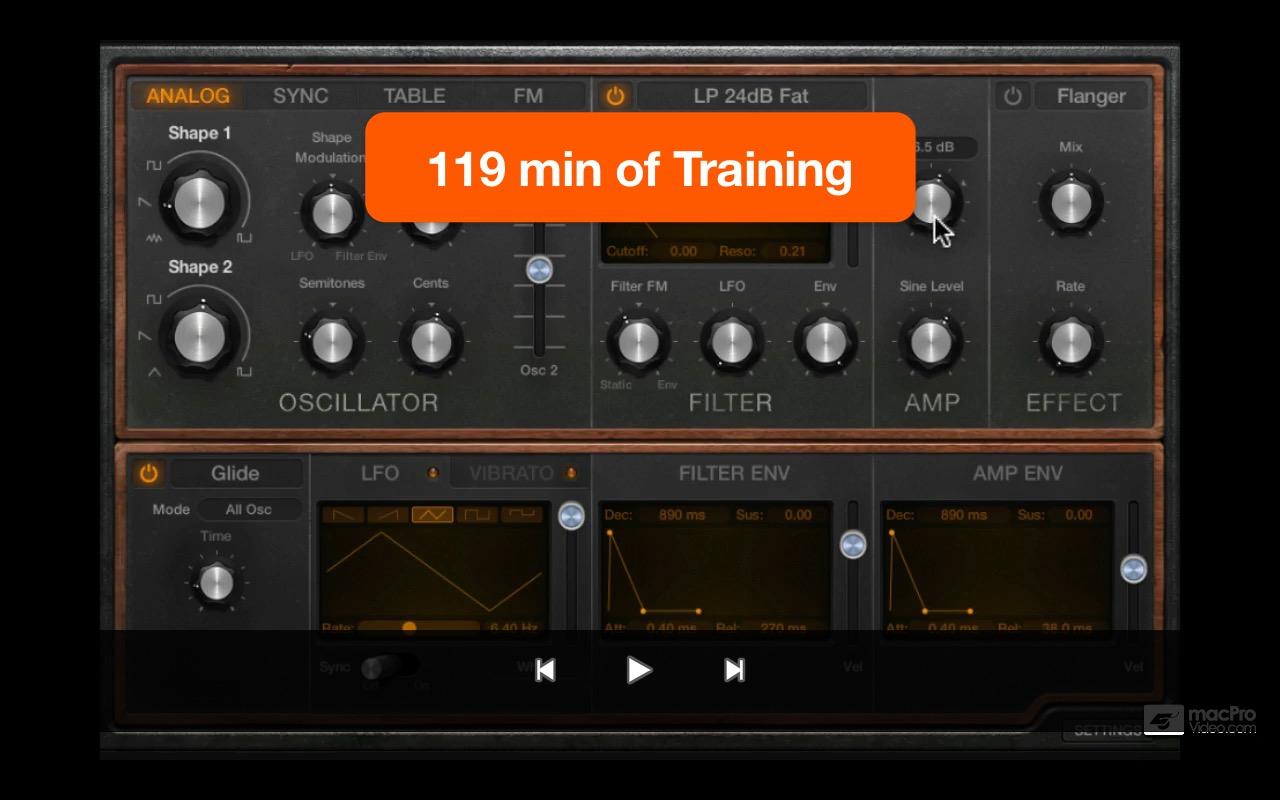Viewport: 1280px width, 800px height.
Task: Click the 119 min of Training banner
Action: click(x=640, y=167)
